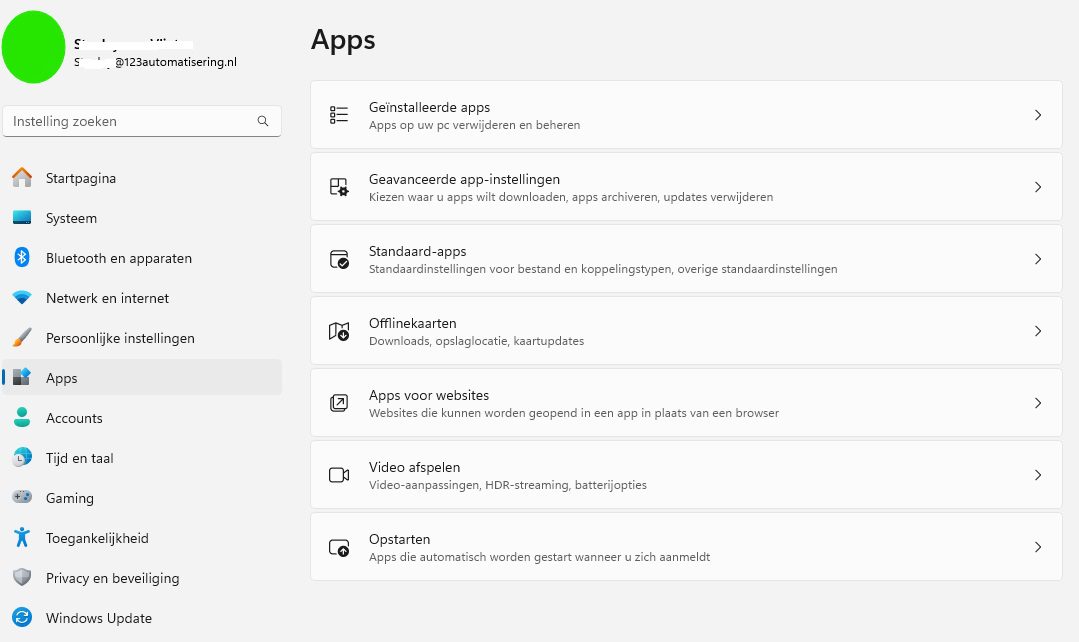Click the Geavanceerde app-instellingen gear icon

pos(340,186)
